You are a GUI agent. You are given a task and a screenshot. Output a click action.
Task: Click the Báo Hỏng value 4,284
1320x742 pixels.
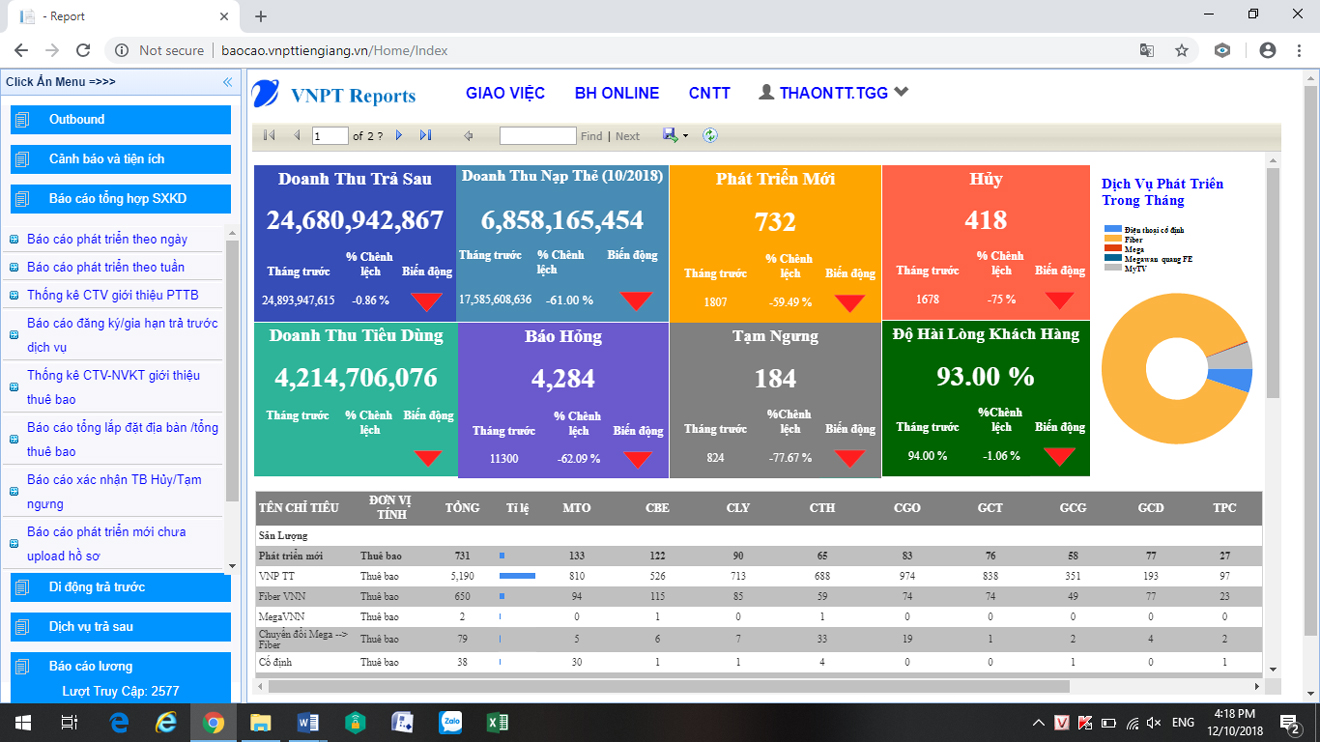[563, 379]
